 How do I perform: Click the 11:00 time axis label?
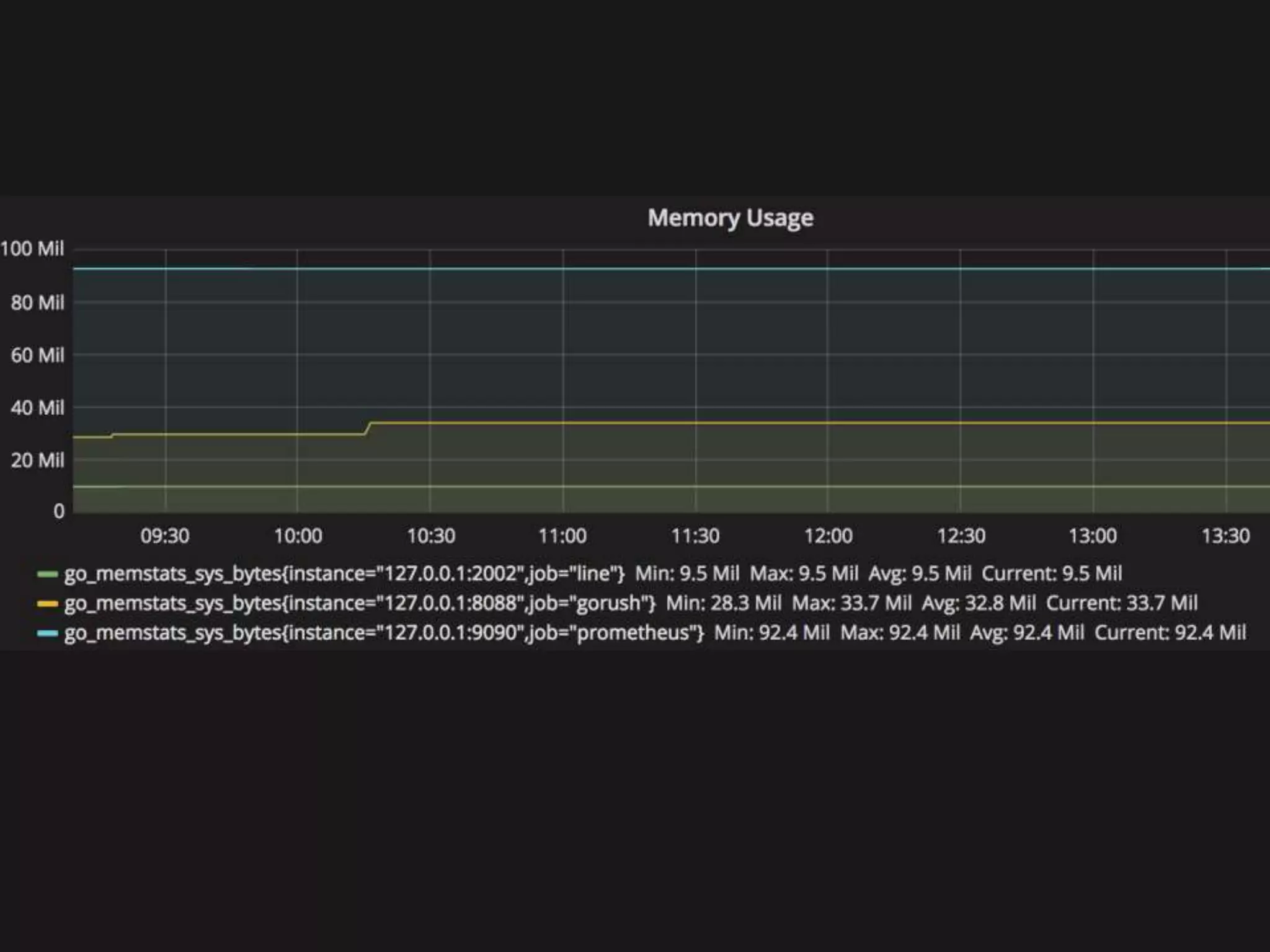562,535
